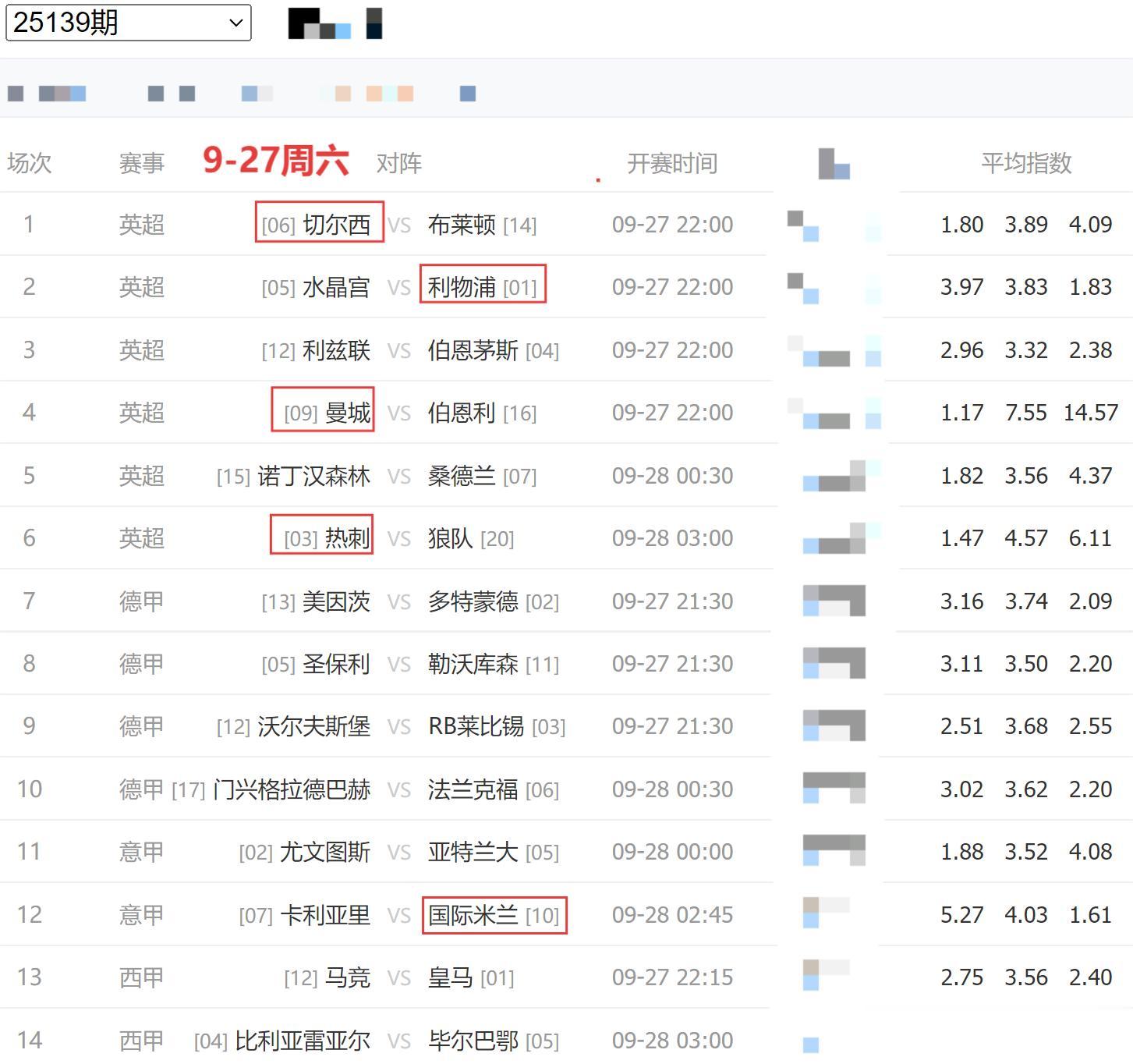Open the 布莱顿 team page
Image resolution: width=1133 pixels, height=1064 pixels.
coord(462,225)
